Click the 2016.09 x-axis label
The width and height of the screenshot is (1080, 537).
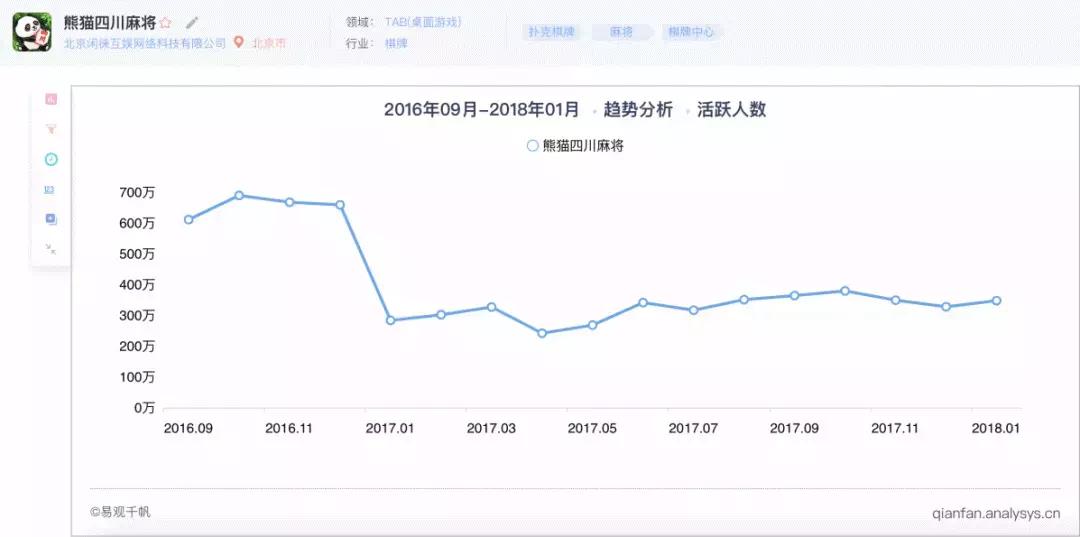point(188,428)
